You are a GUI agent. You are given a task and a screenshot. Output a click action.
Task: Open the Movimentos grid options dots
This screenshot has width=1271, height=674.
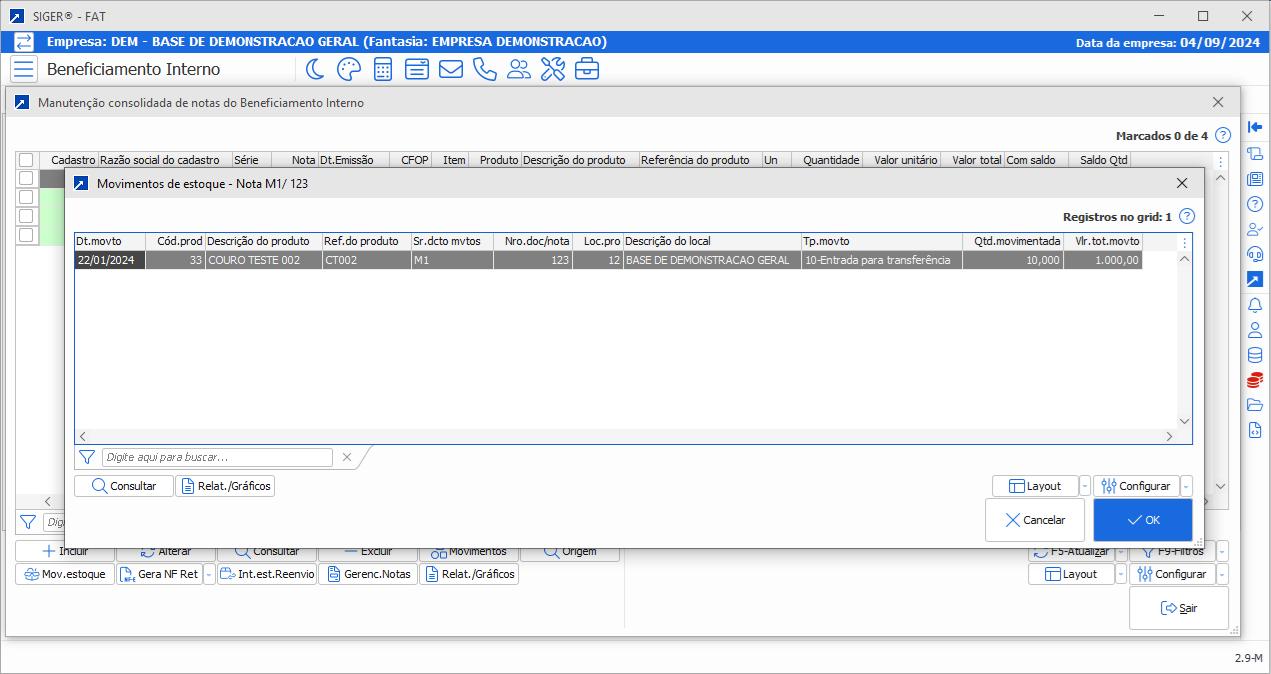[x=1185, y=242]
